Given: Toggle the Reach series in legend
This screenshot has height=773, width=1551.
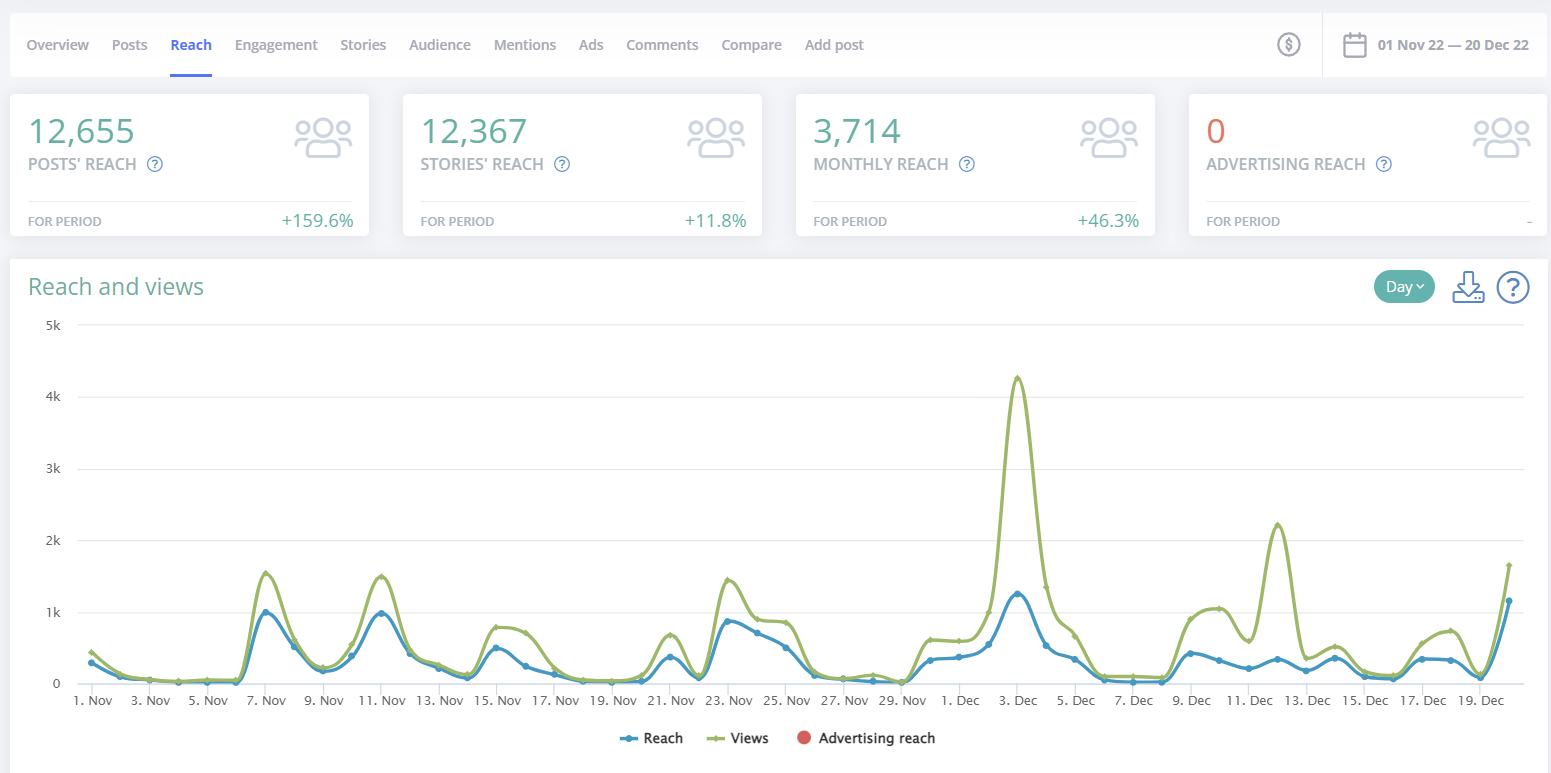Looking at the screenshot, I should [x=652, y=738].
